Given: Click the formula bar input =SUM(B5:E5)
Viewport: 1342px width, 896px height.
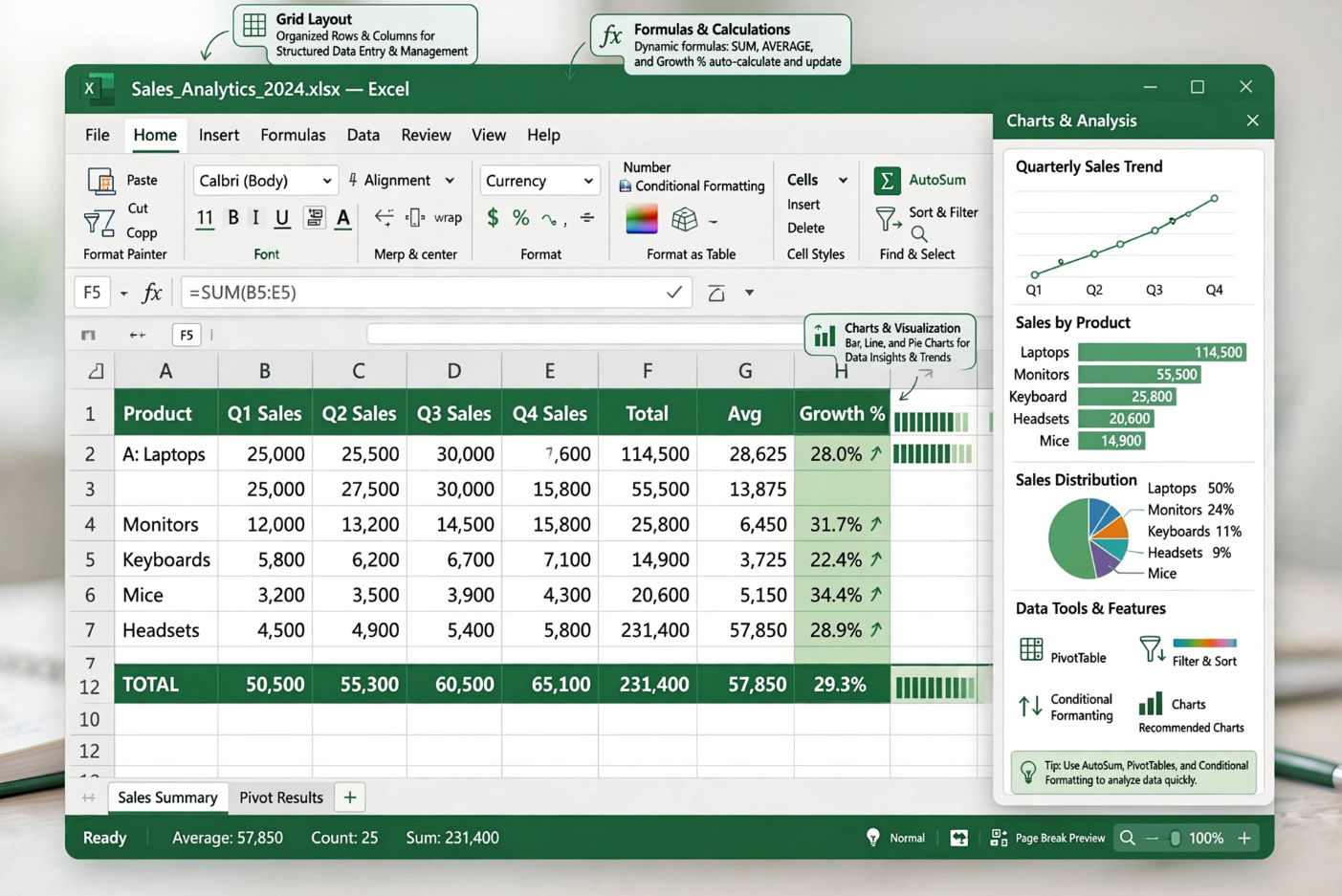Looking at the screenshot, I should tap(436, 293).
